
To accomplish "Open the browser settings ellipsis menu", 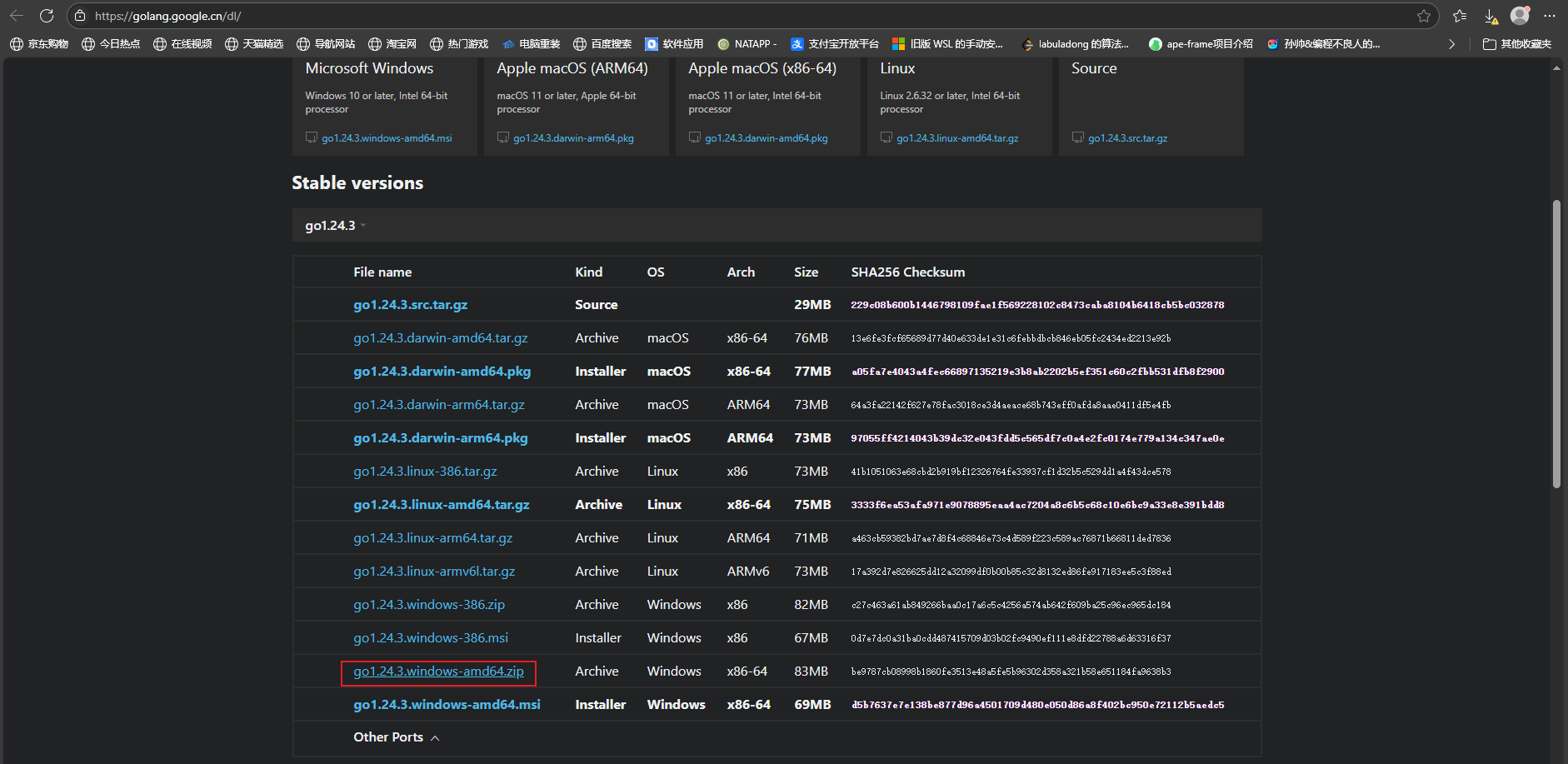I will tap(1550, 16).
